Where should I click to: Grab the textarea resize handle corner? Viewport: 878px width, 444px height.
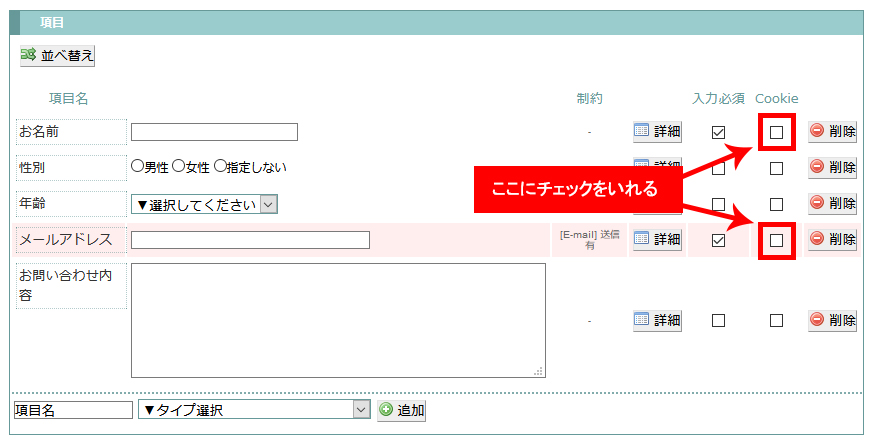pyautogui.click(x=539, y=371)
